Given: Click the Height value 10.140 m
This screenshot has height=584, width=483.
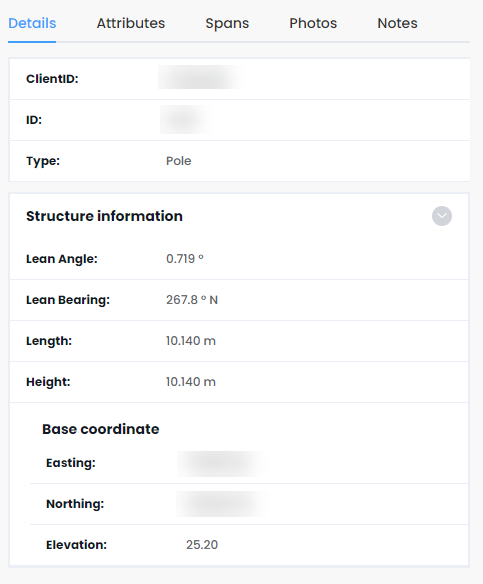Looking at the screenshot, I should pyautogui.click(x=191, y=381).
